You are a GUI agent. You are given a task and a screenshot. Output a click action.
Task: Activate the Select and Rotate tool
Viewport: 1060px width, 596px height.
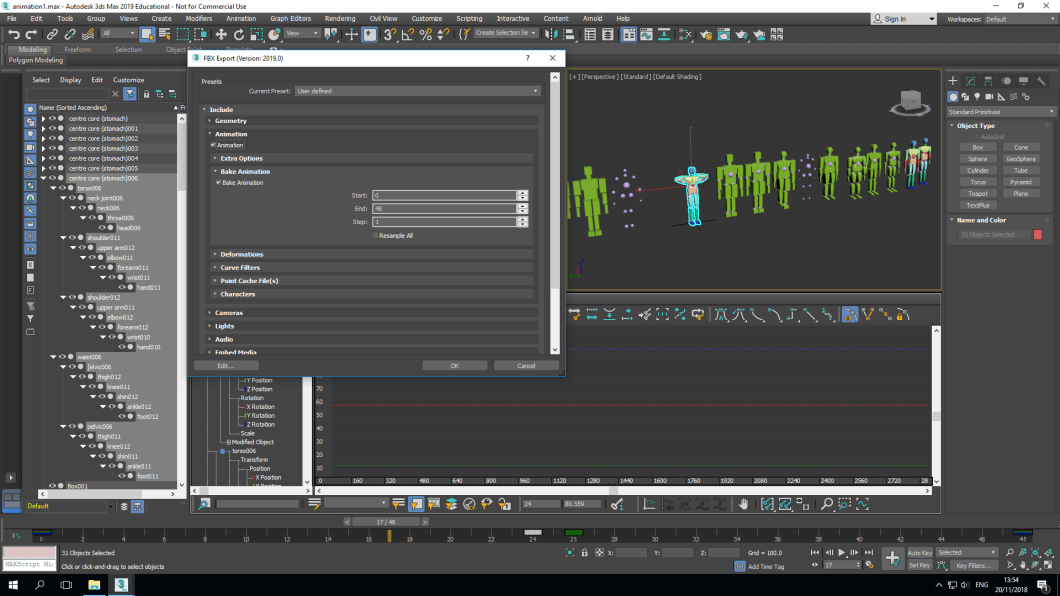(x=239, y=34)
